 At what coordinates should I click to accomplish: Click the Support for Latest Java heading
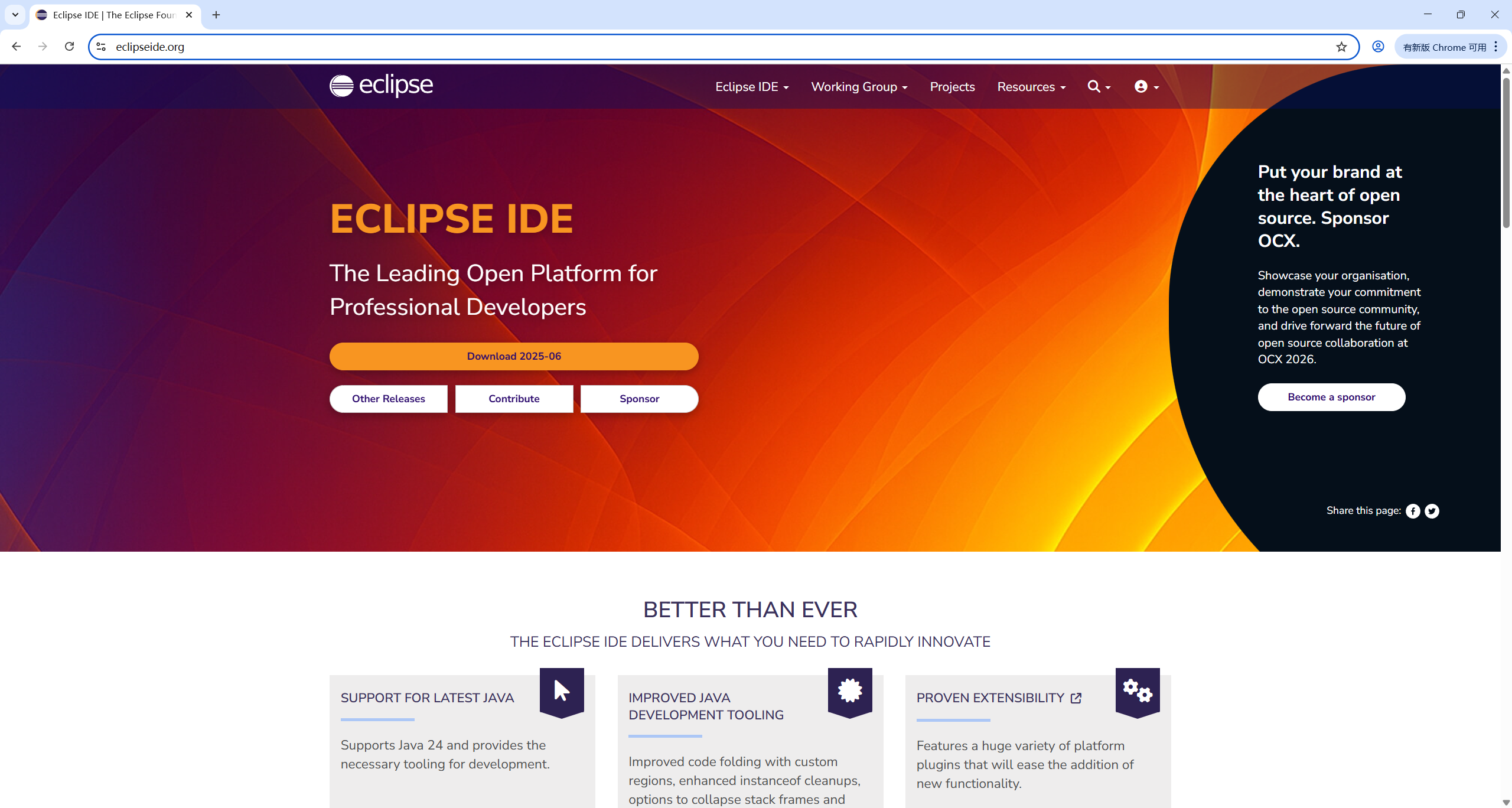pyautogui.click(x=427, y=698)
